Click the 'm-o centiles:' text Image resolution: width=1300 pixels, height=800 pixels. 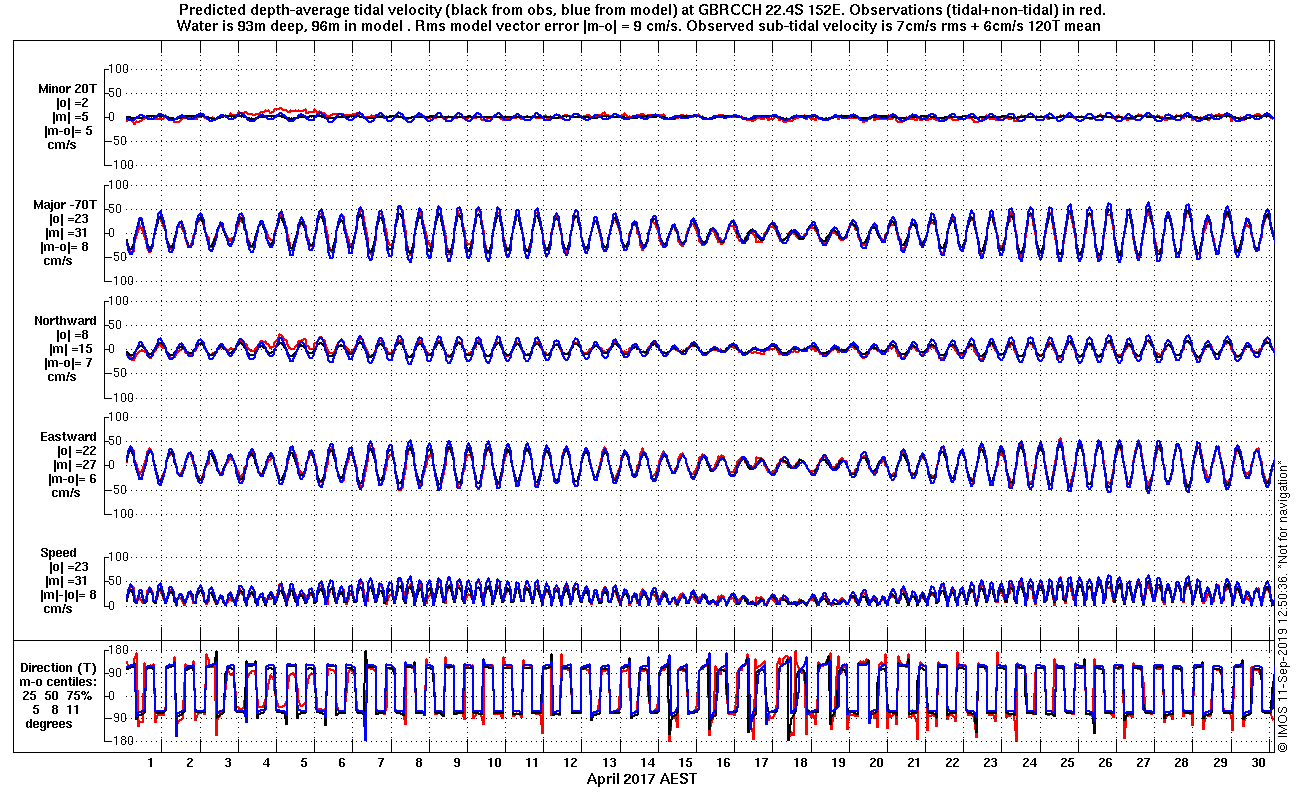tap(59, 681)
